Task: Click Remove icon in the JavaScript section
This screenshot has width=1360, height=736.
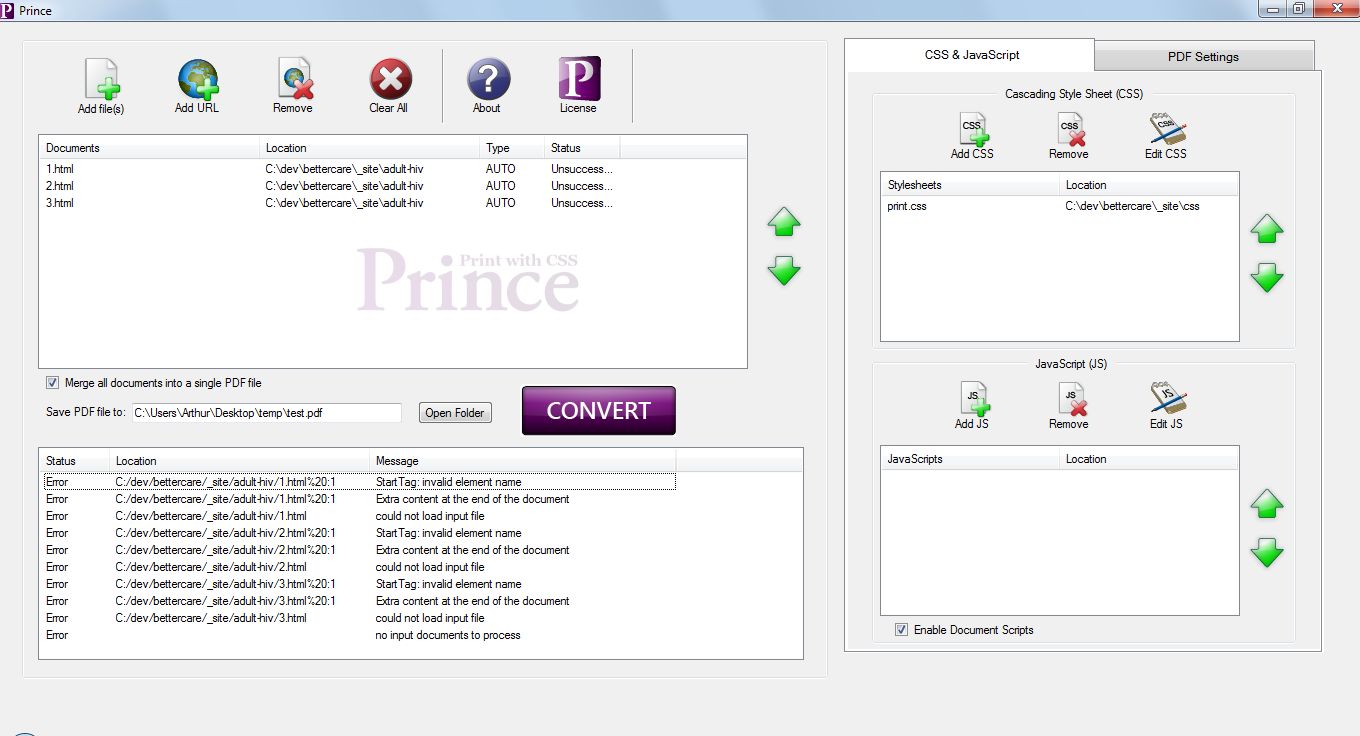Action: (1069, 400)
